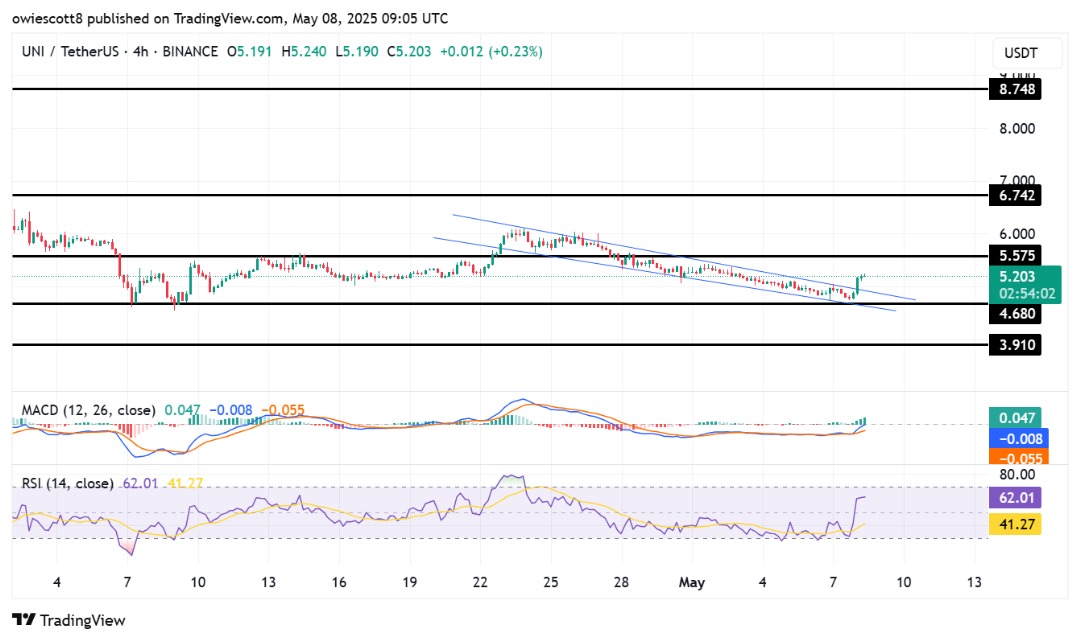Click the May label on time axis
The width and height of the screenshot is (1080, 641).
pyautogui.click(x=692, y=582)
